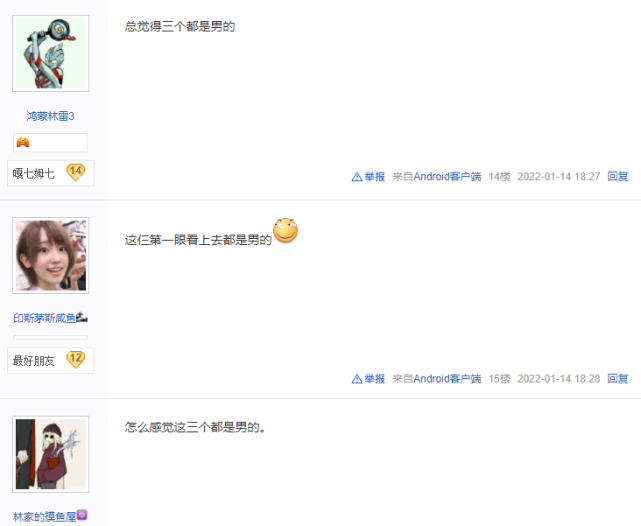641x526 pixels.
Task: Open the Ultraman avatar of 鸿蒙林雷3
Action: click(51, 54)
